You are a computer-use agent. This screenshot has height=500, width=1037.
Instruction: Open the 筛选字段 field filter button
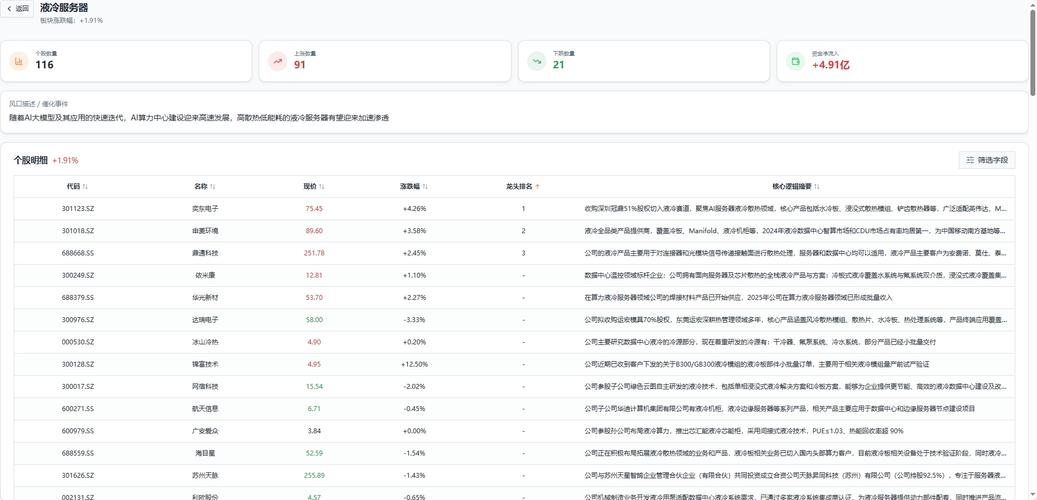click(987, 160)
